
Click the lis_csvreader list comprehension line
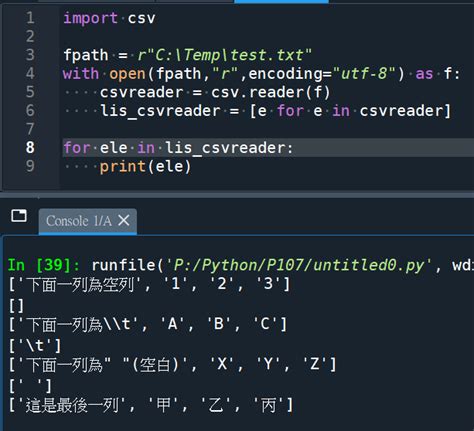pos(276,111)
